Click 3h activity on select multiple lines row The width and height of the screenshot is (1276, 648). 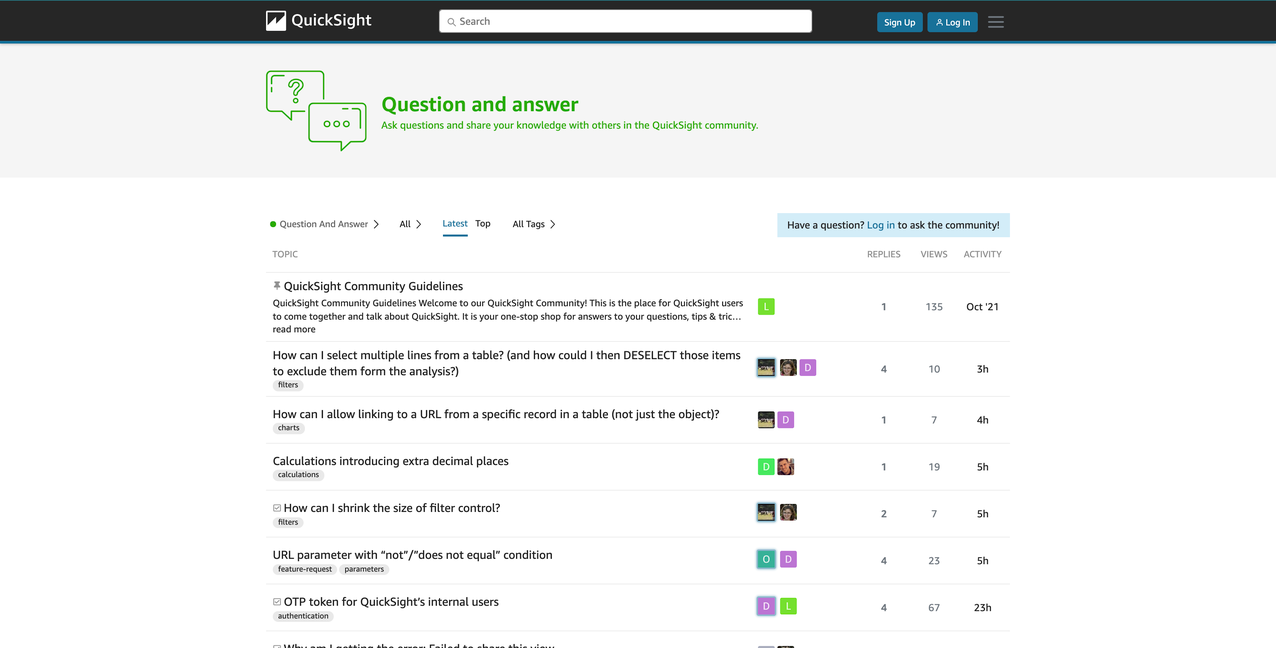click(983, 369)
